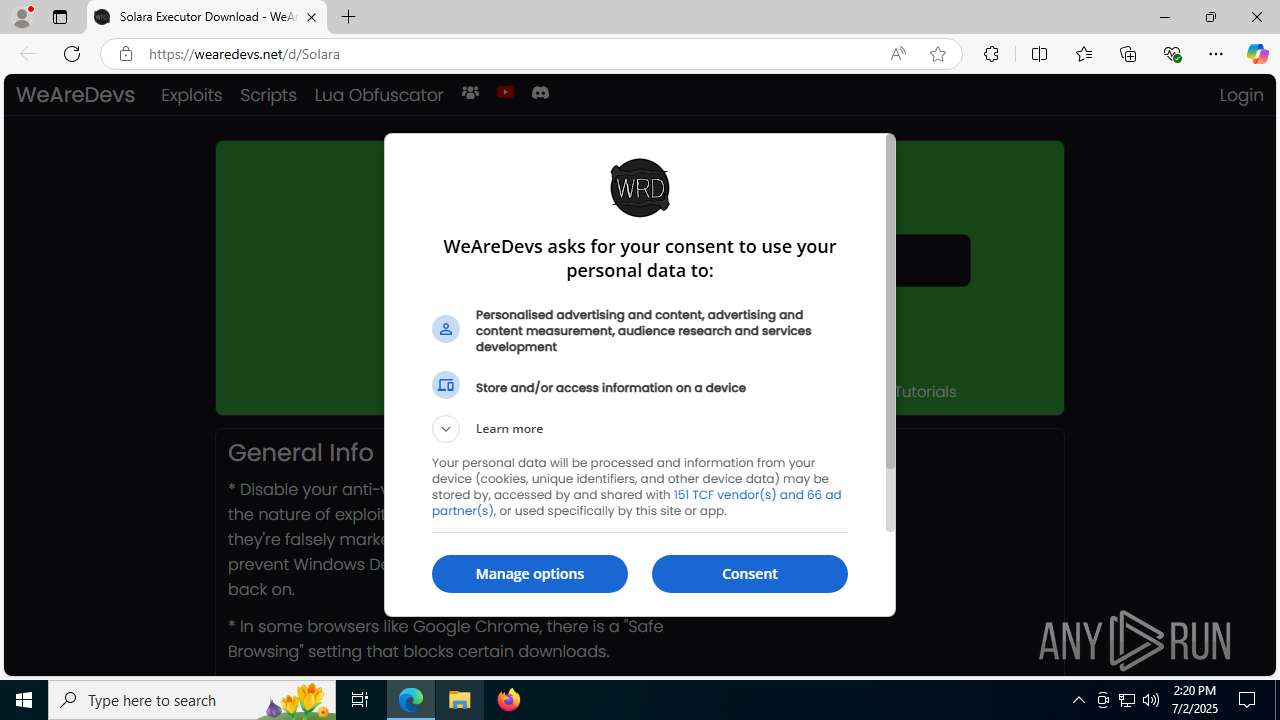Click the browser refresh button
The image size is (1280, 720).
tap(72, 54)
